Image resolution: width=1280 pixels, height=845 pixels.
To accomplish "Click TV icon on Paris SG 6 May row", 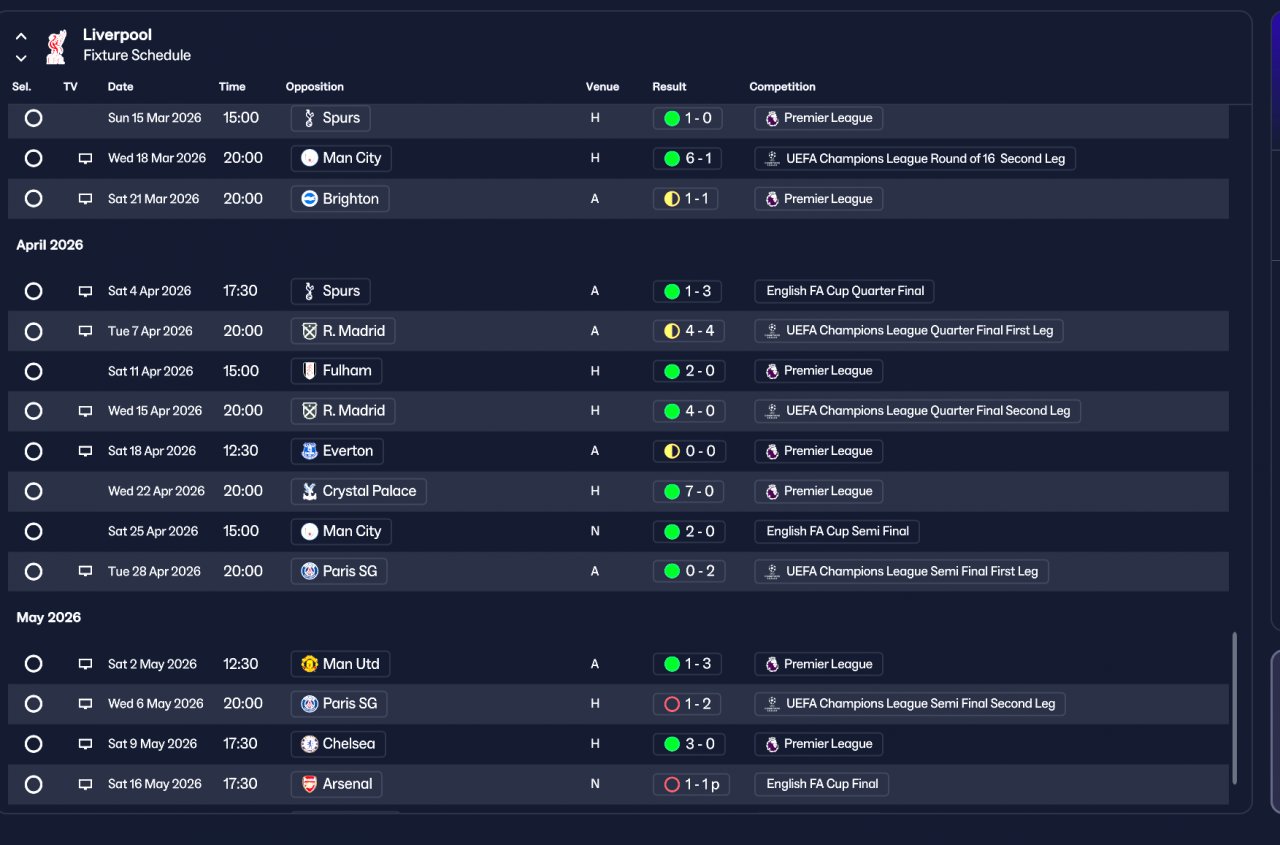I will 85,704.
